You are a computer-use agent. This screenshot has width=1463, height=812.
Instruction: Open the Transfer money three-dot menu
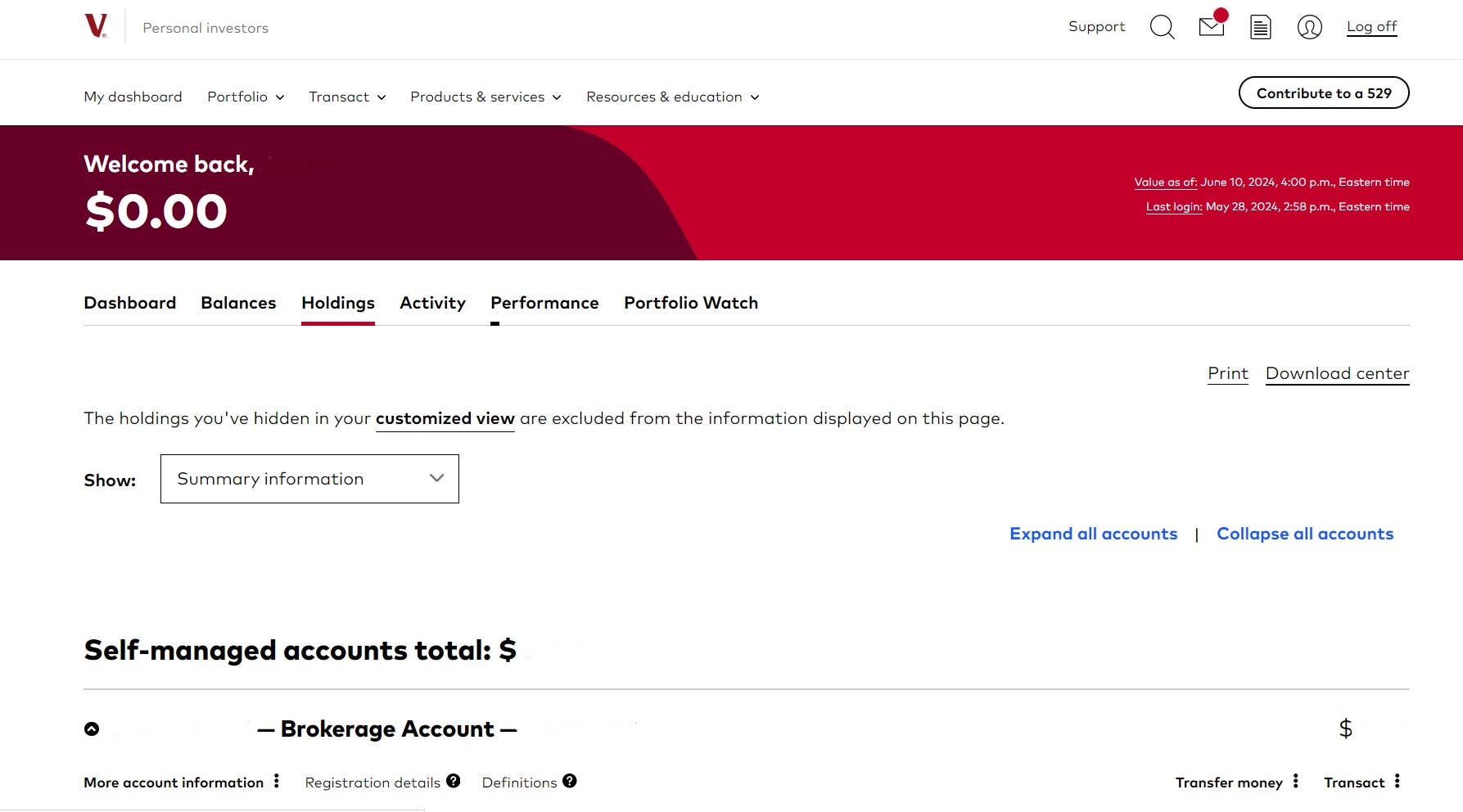tap(1295, 781)
